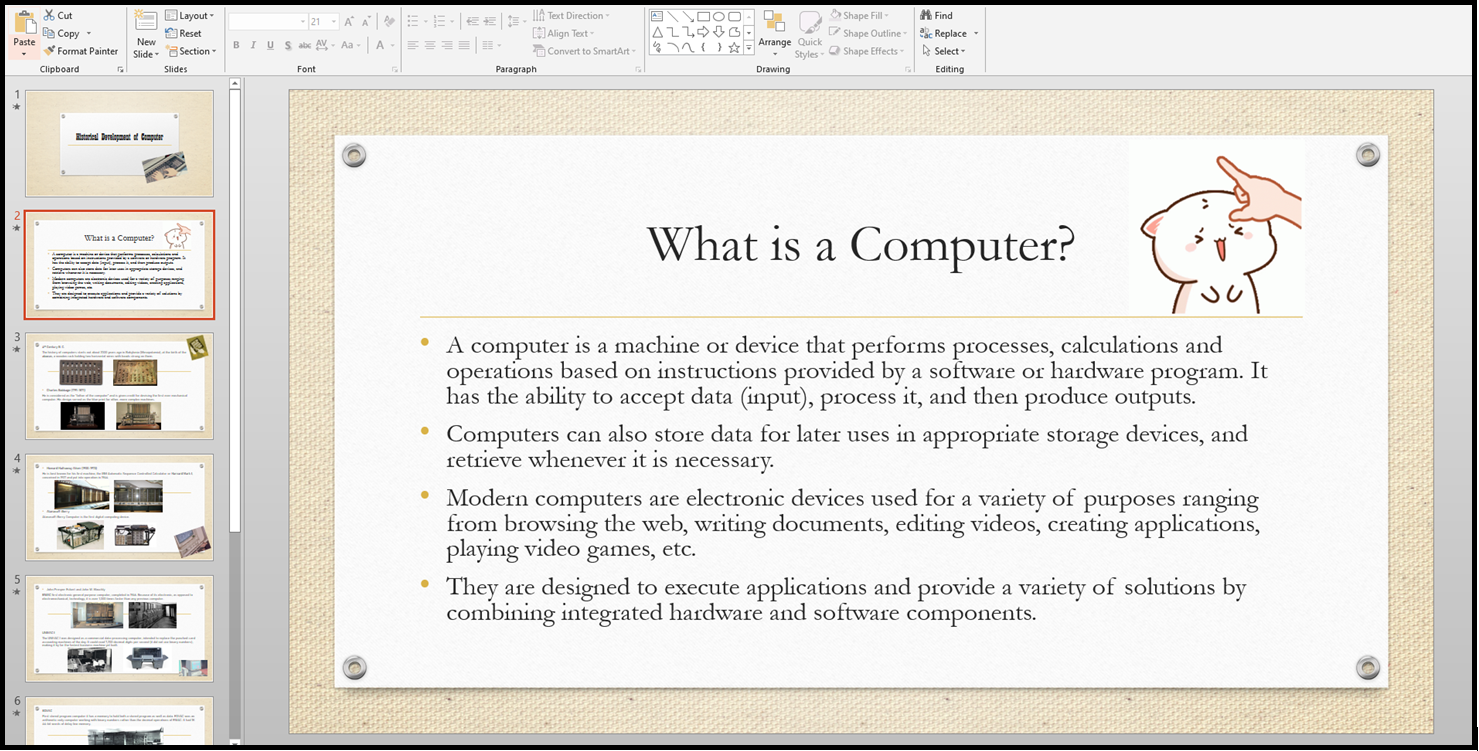Open the Select dropdown in Editing
Viewport: 1479px width, 751px height.
[x=943, y=51]
